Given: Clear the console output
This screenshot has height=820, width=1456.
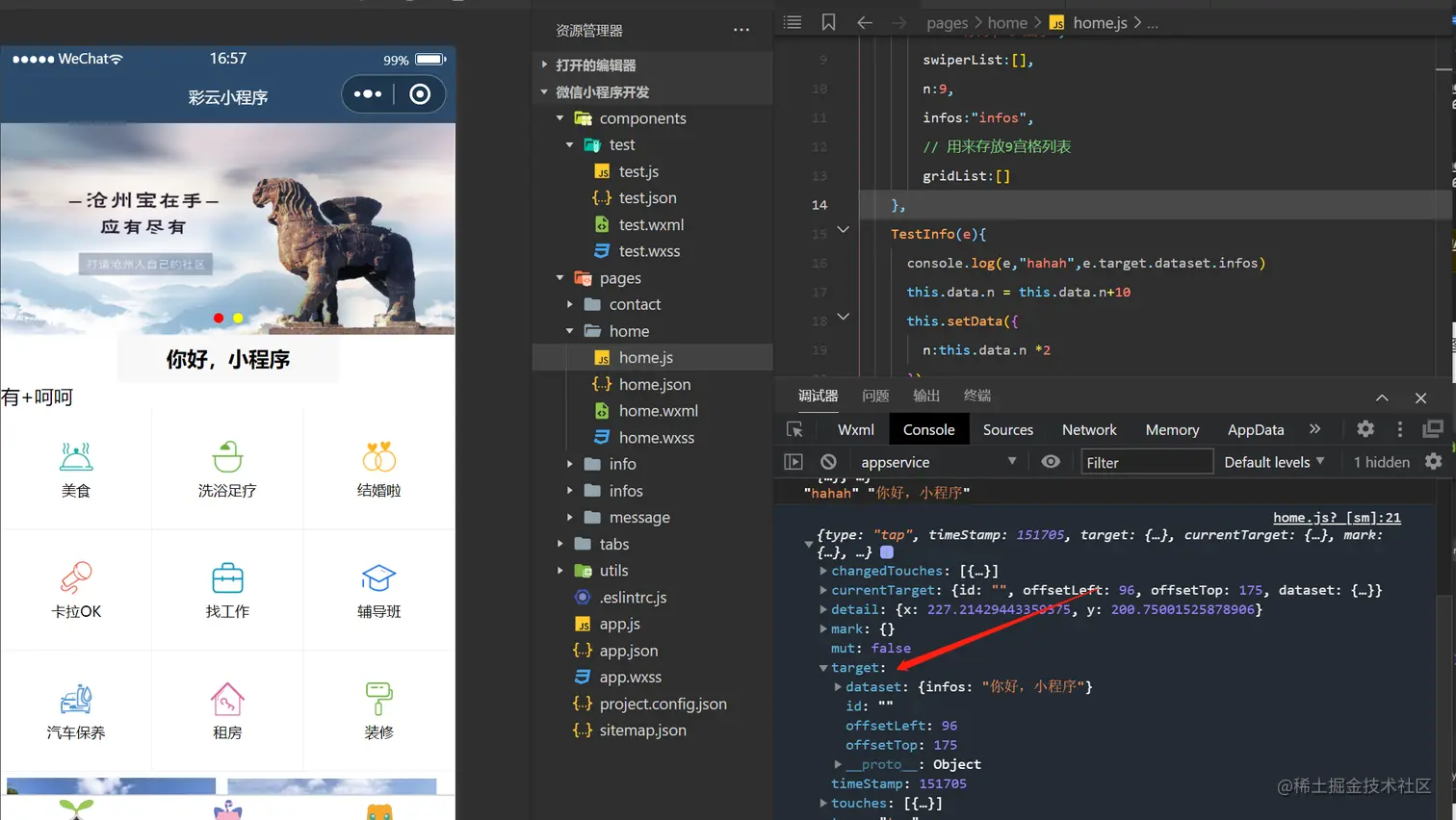Looking at the screenshot, I should click(x=828, y=462).
